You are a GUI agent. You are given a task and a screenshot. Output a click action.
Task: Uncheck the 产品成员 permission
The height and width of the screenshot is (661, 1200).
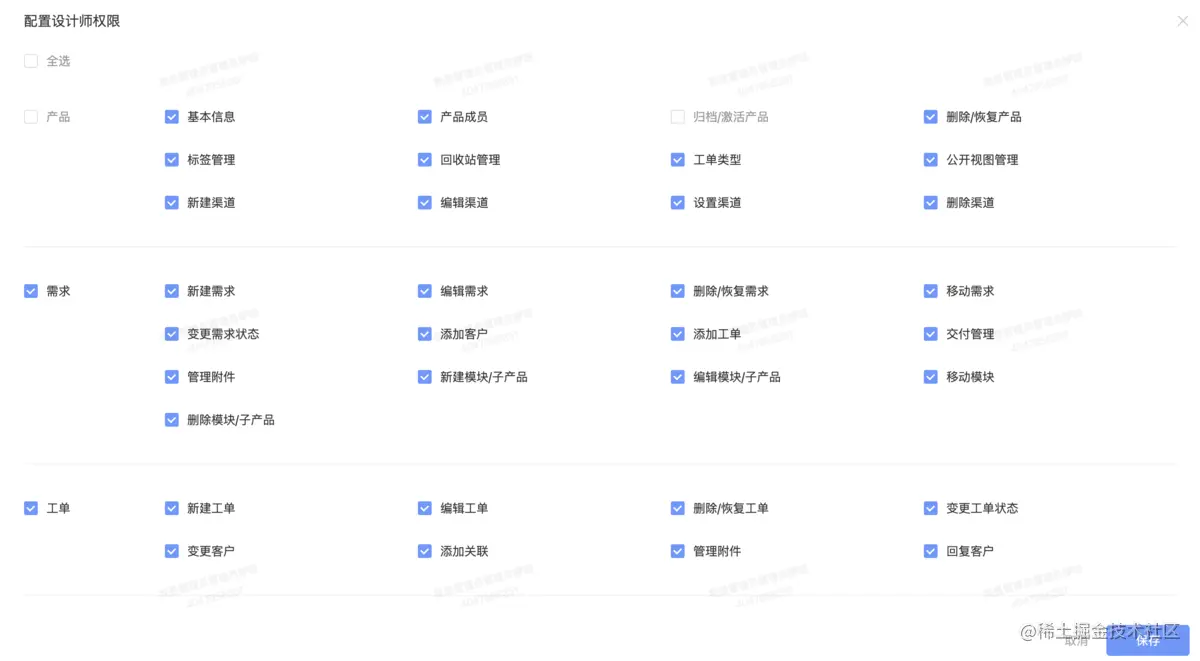[425, 117]
